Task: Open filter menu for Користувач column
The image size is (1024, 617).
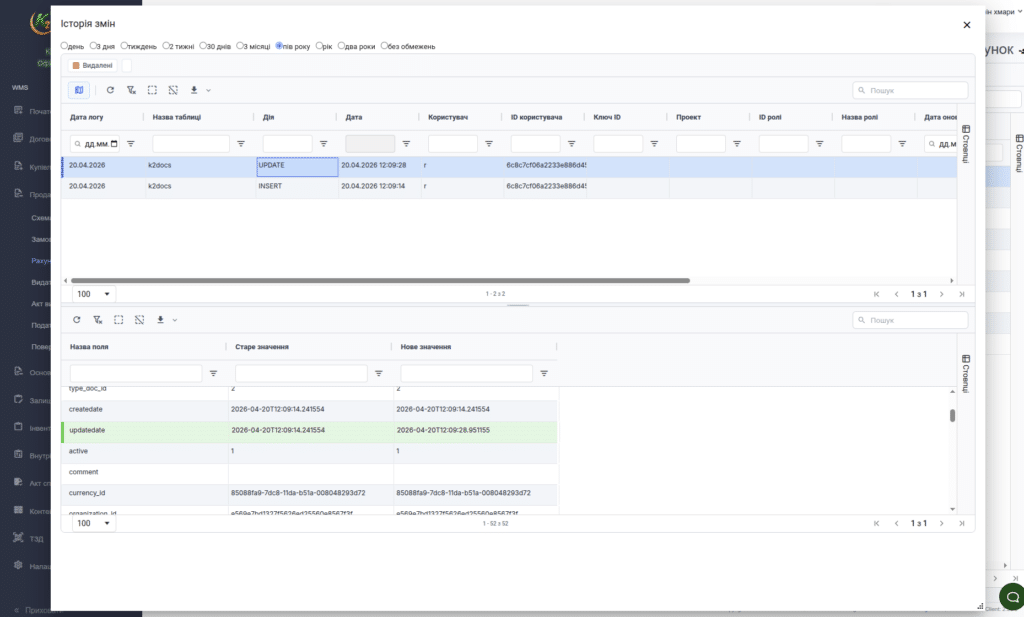Action: pos(488,144)
